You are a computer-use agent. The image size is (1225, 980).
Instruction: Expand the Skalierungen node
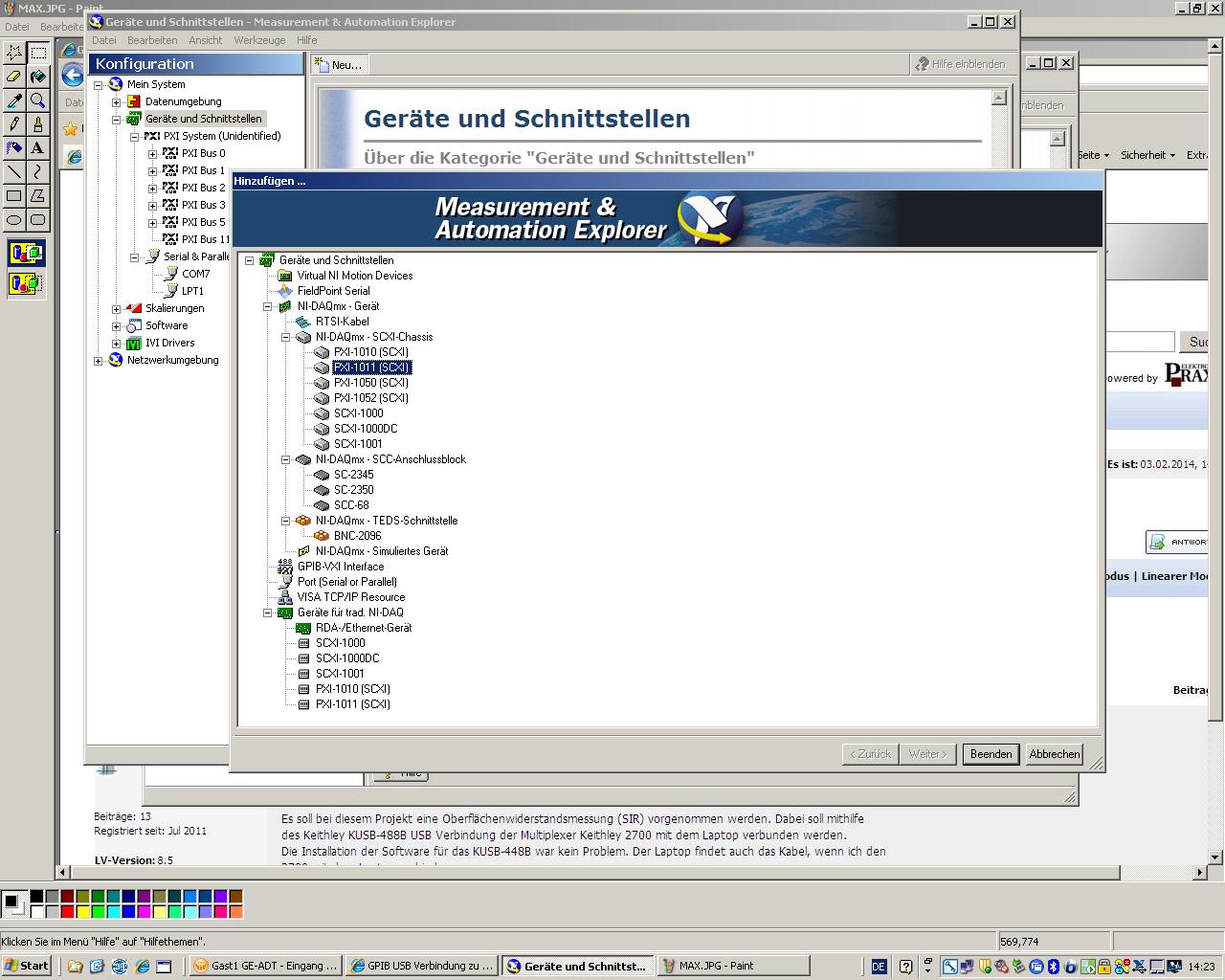116,308
